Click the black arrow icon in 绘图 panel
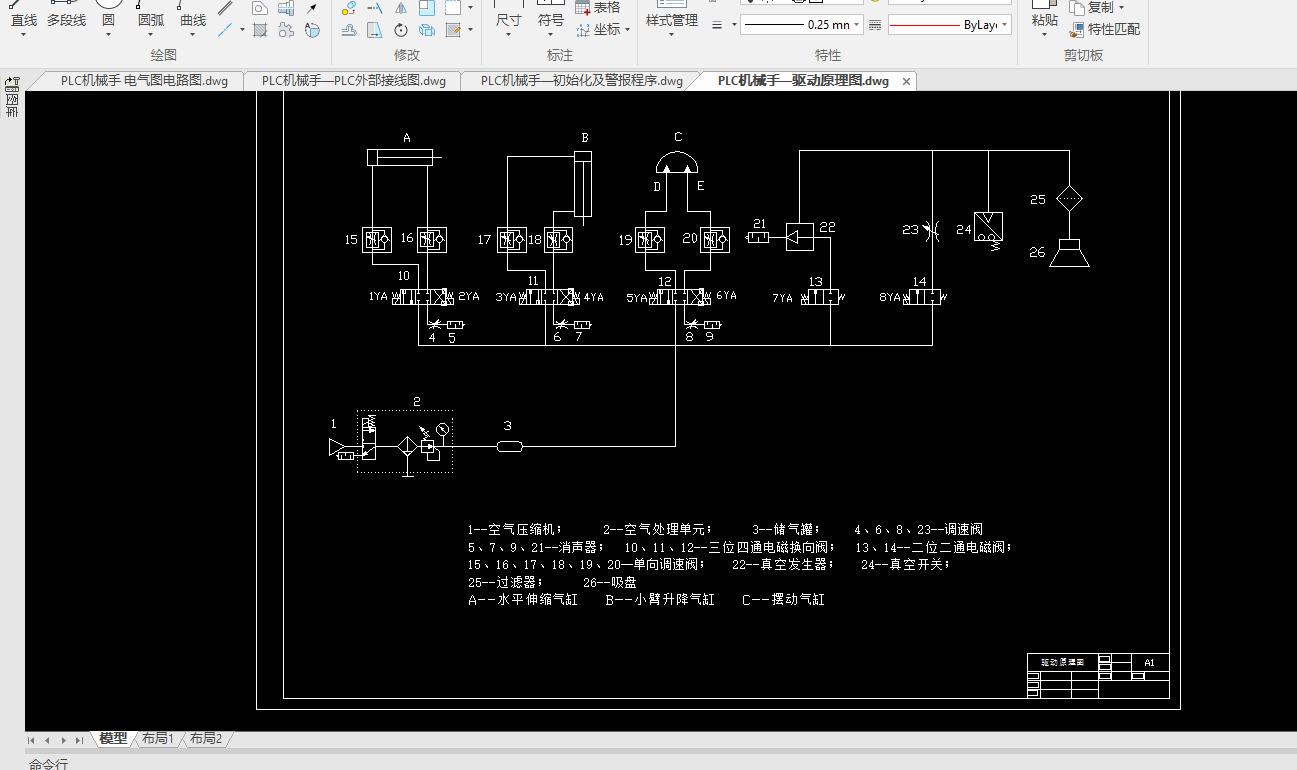Screen dimensions: 1297x770 (x=312, y=8)
